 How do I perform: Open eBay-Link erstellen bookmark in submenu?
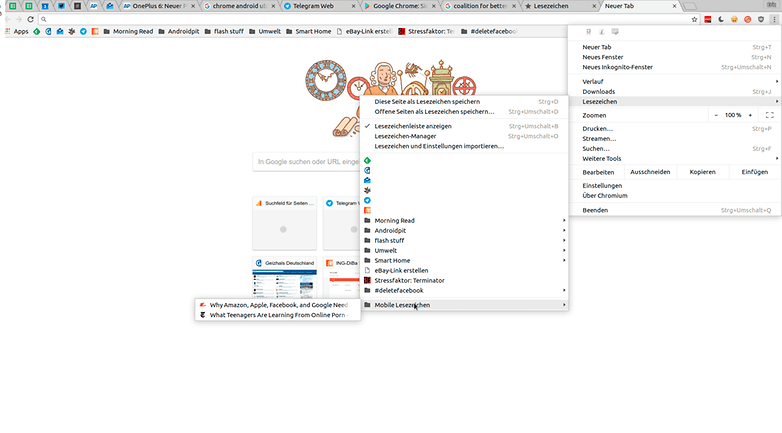[x=464, y=270]
